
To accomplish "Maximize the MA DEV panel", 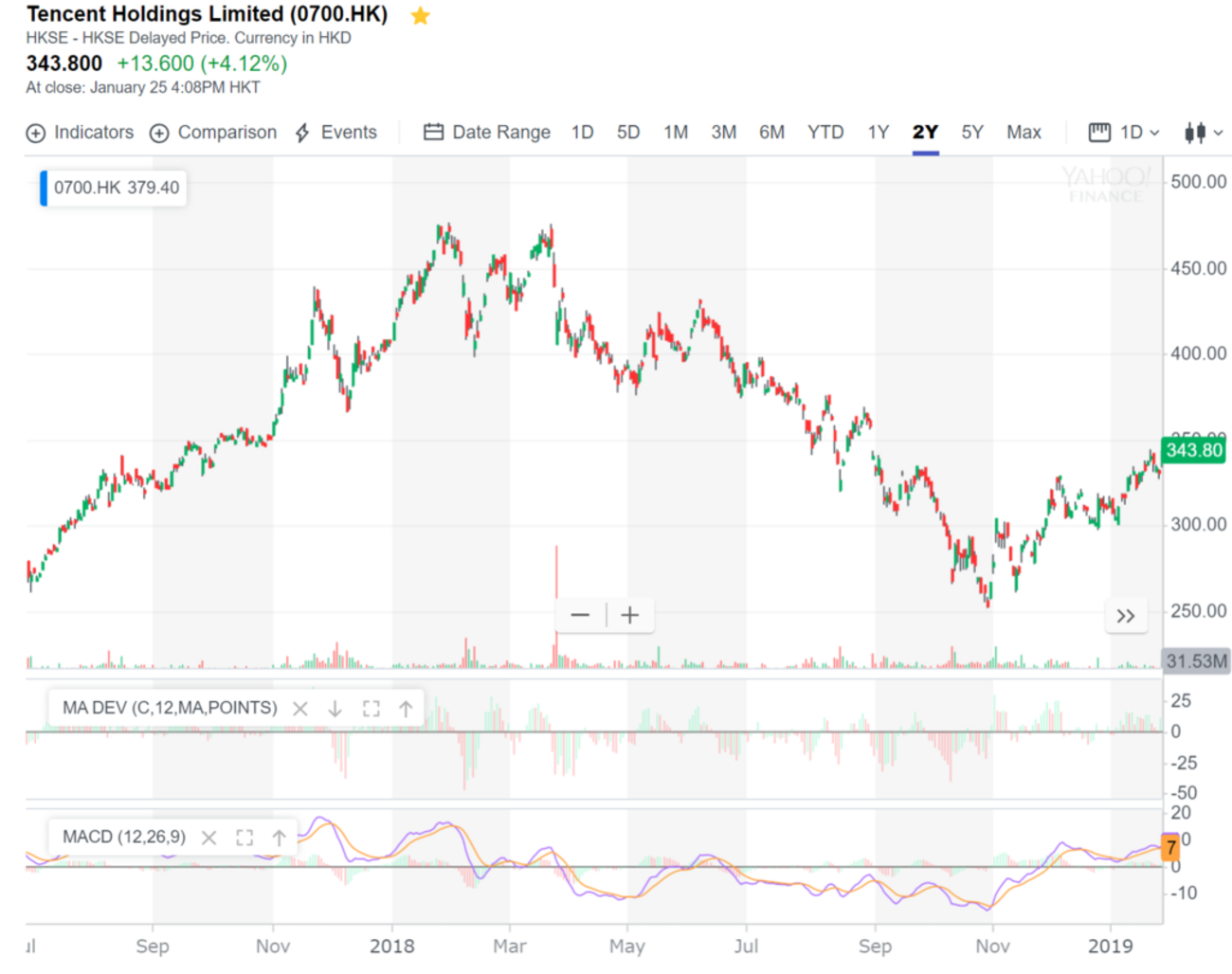I will coord(371,709).
